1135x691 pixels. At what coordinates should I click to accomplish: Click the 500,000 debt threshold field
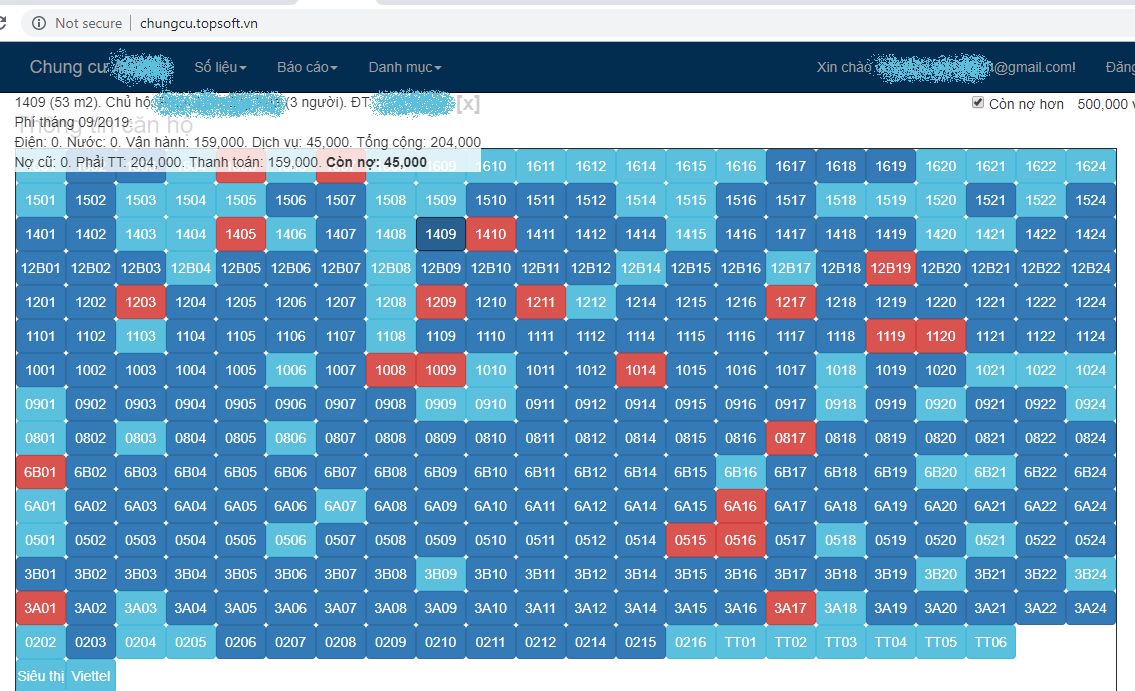(1104, 104)
